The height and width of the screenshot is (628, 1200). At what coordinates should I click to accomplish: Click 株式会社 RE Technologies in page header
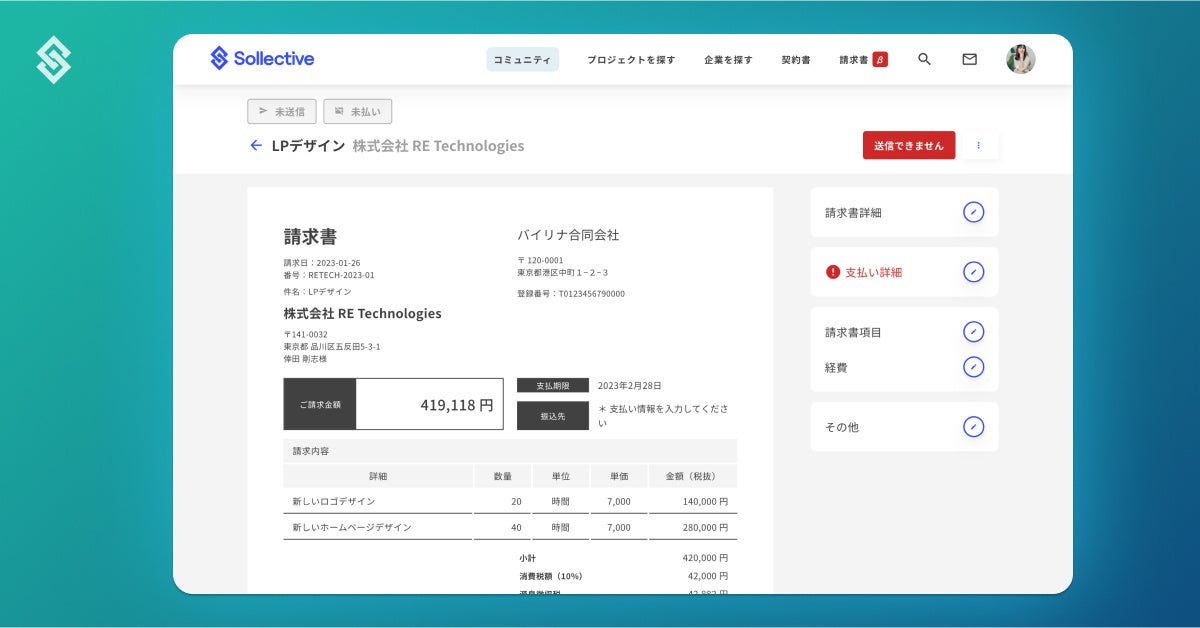point(438,146)
